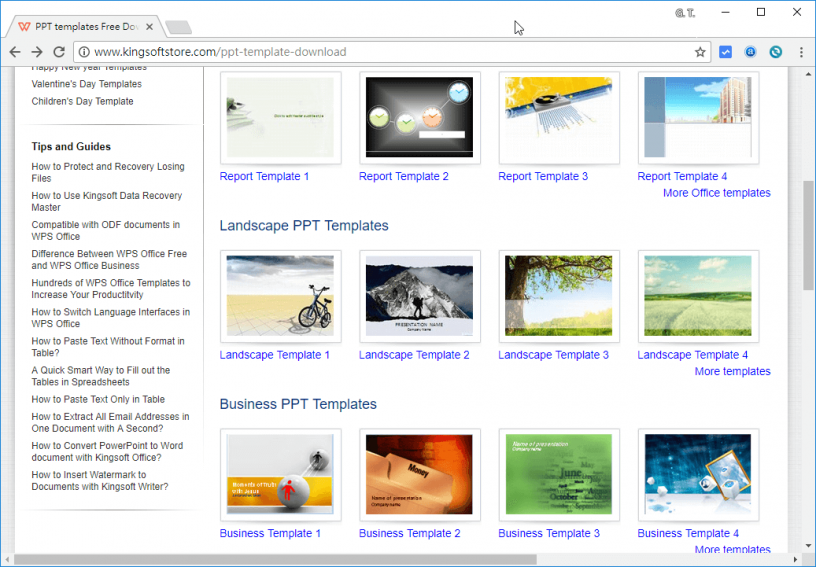Click the vertical scrollbar thumb
This screenshot has height=567, width=816.
tap(808, 235)
